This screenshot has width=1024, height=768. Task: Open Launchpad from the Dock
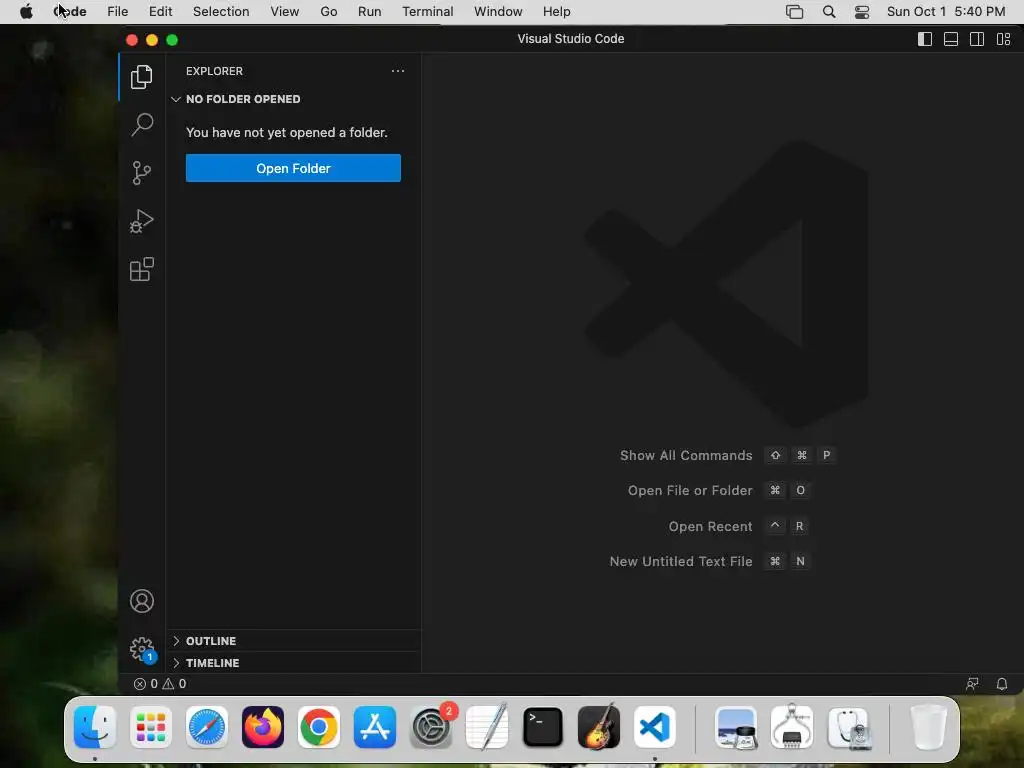(x=151, y=727)
